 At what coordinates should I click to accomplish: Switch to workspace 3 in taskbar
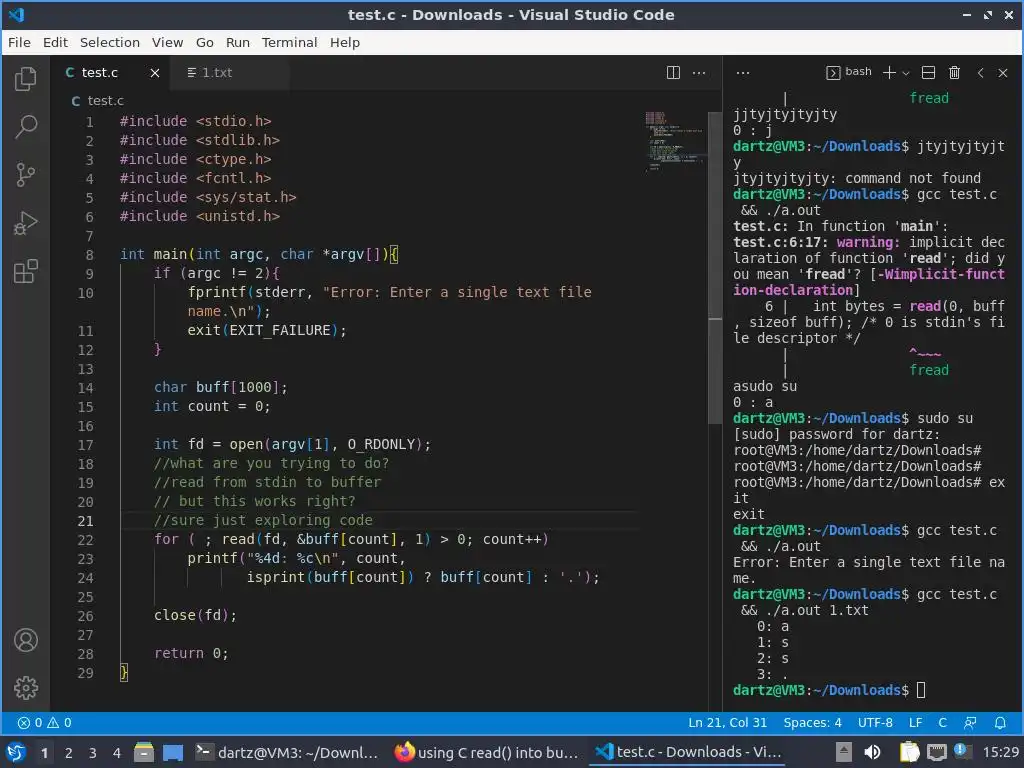click(x=93, y=753)
